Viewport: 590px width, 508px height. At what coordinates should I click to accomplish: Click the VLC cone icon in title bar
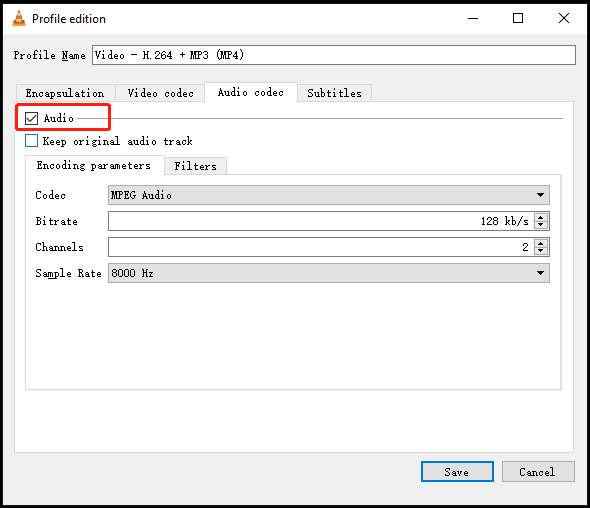[19, 18]
